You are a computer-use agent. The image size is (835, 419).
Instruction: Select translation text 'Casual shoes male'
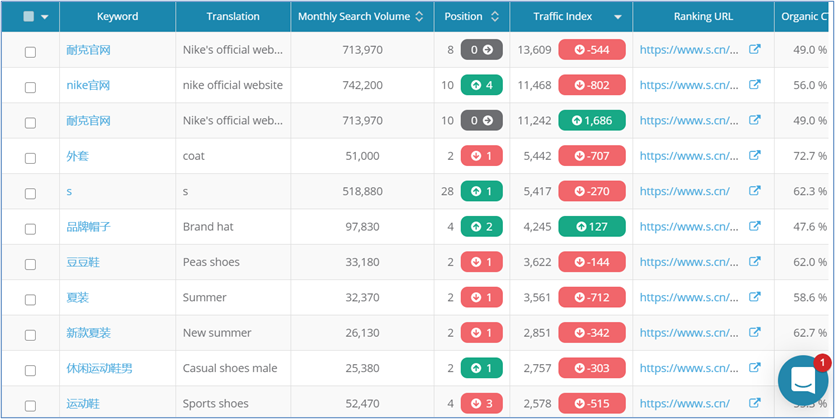pyautogui.click(x=230, y=368)
